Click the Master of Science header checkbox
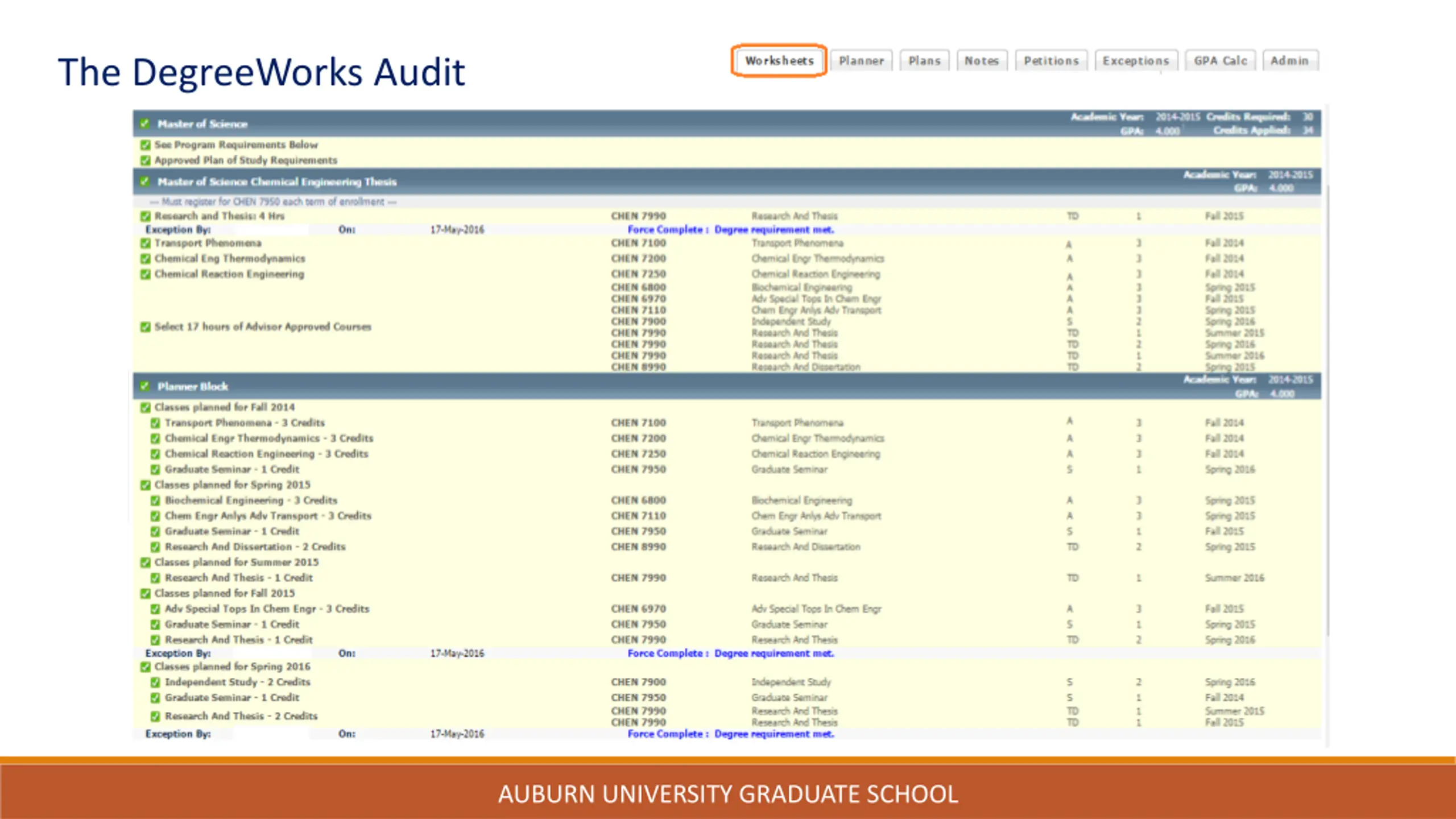This screenshot has height=819, width=1456. coord(145,123)
